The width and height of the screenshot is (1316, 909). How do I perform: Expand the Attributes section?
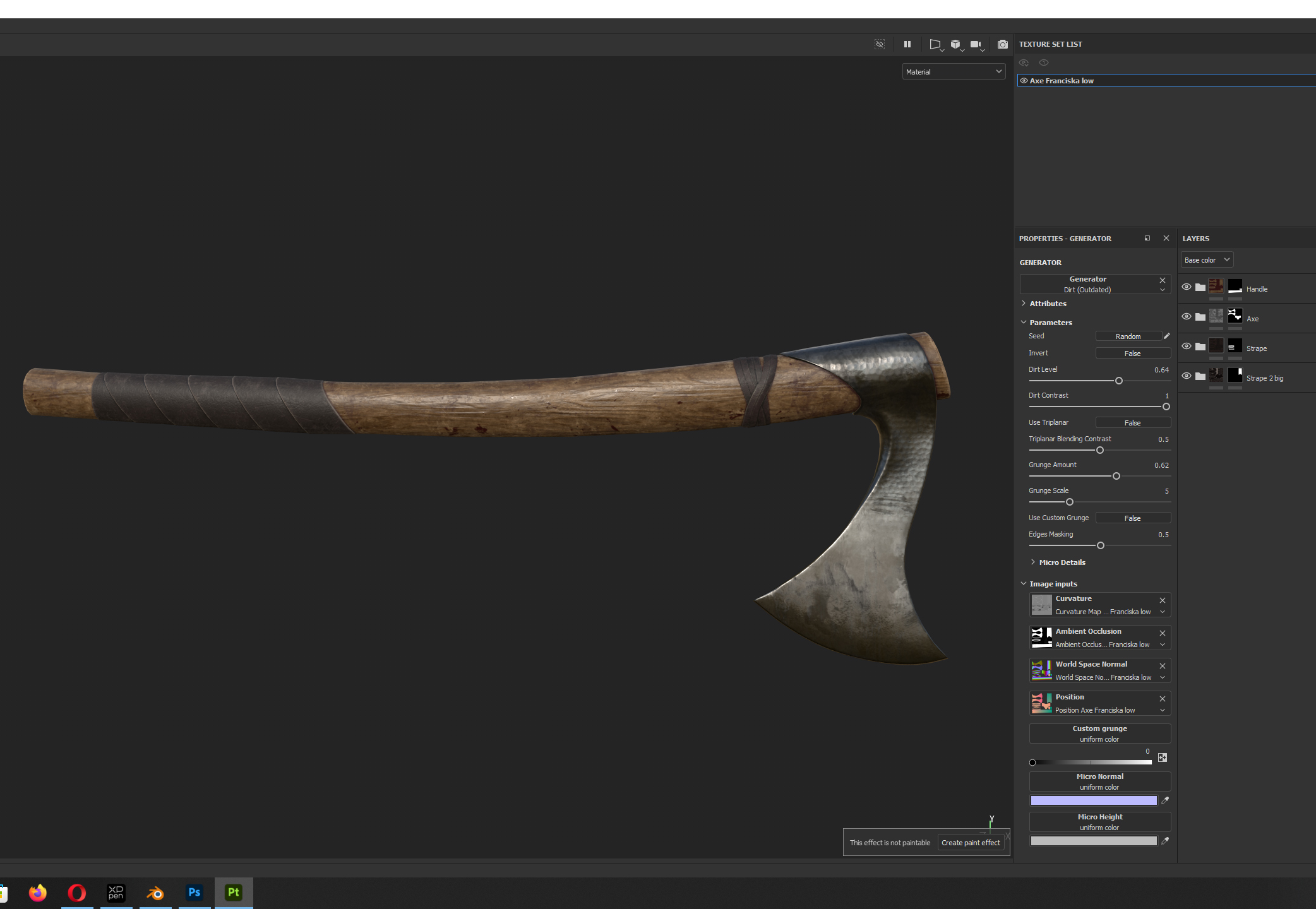click(1048, 304)
